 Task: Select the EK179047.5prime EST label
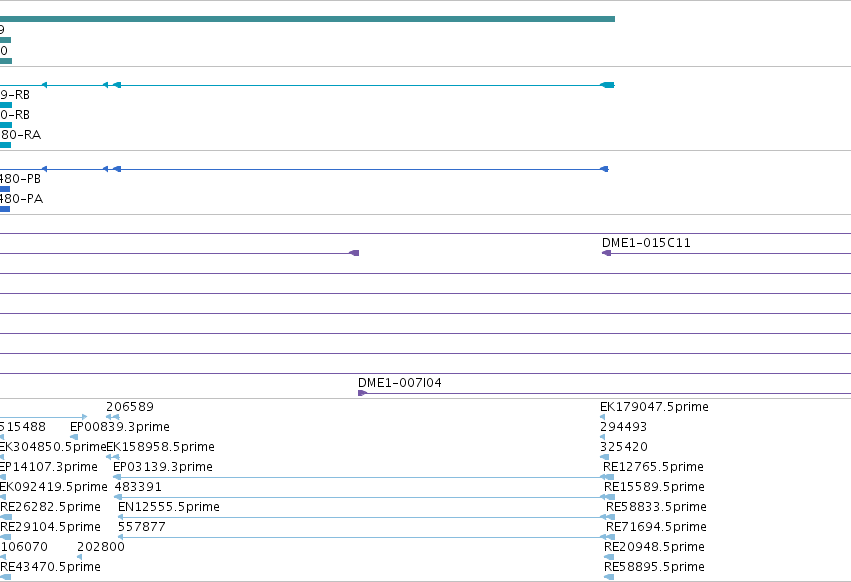[x=654, y=407]
